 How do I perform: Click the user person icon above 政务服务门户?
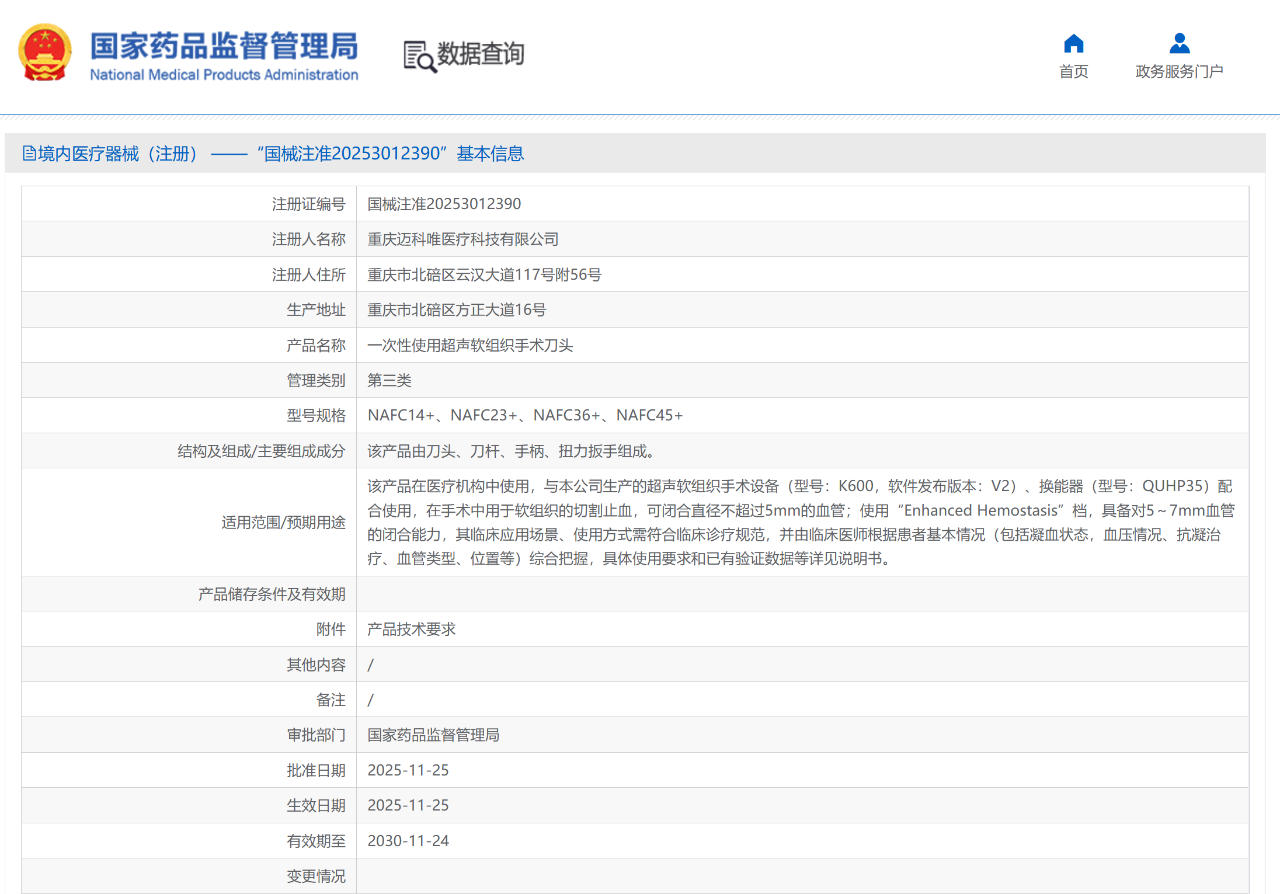pos(1179,43)
